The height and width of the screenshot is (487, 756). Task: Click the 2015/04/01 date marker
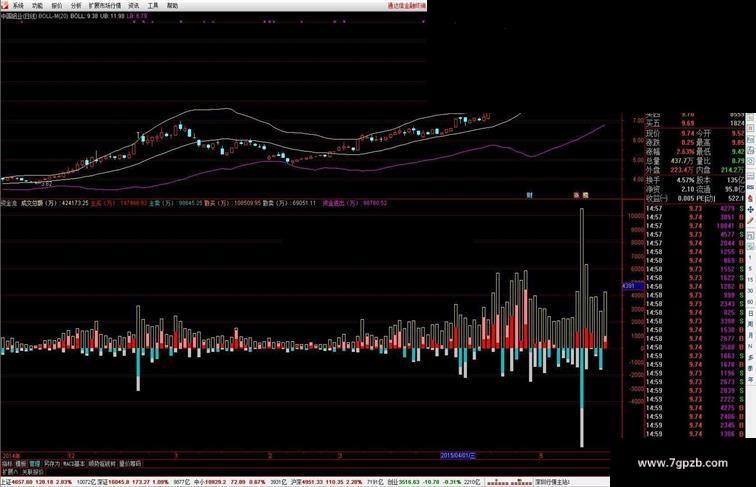(458, 455)
